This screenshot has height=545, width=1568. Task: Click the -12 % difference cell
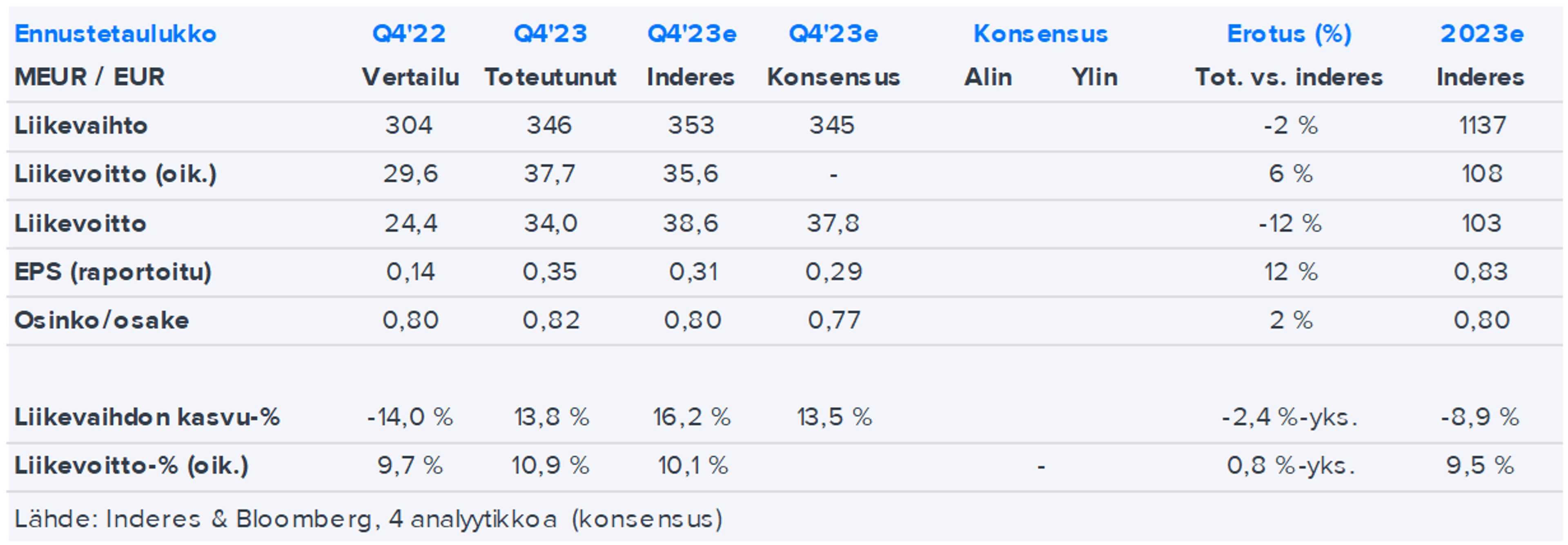pos(1290,223)
